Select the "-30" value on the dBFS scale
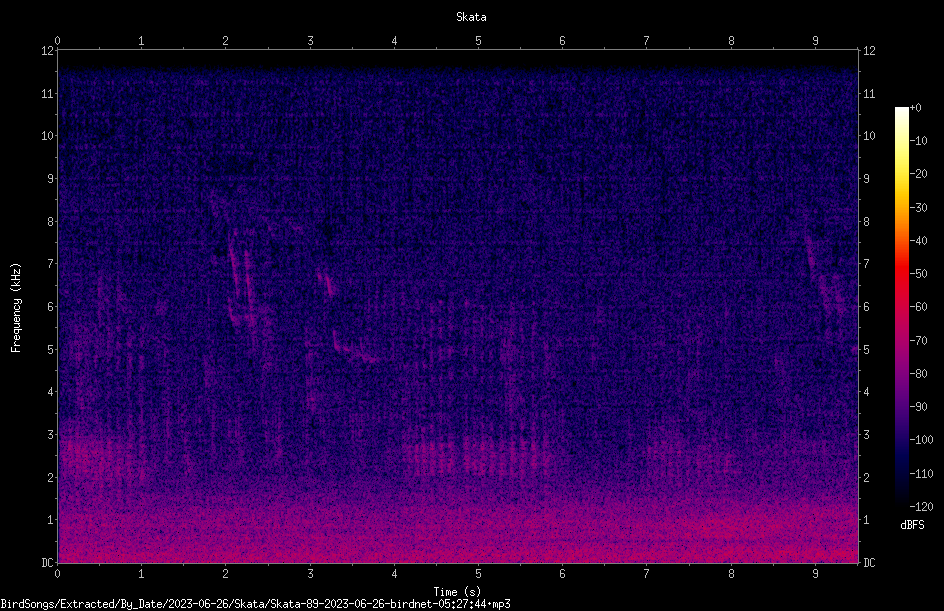The height and width of the screenshot is (611, 944). click(x=918, y=208)
